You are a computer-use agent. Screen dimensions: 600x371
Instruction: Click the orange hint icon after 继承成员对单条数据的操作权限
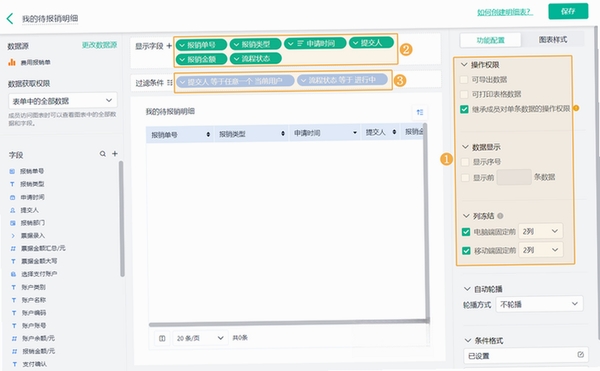(x=576, y=109)
